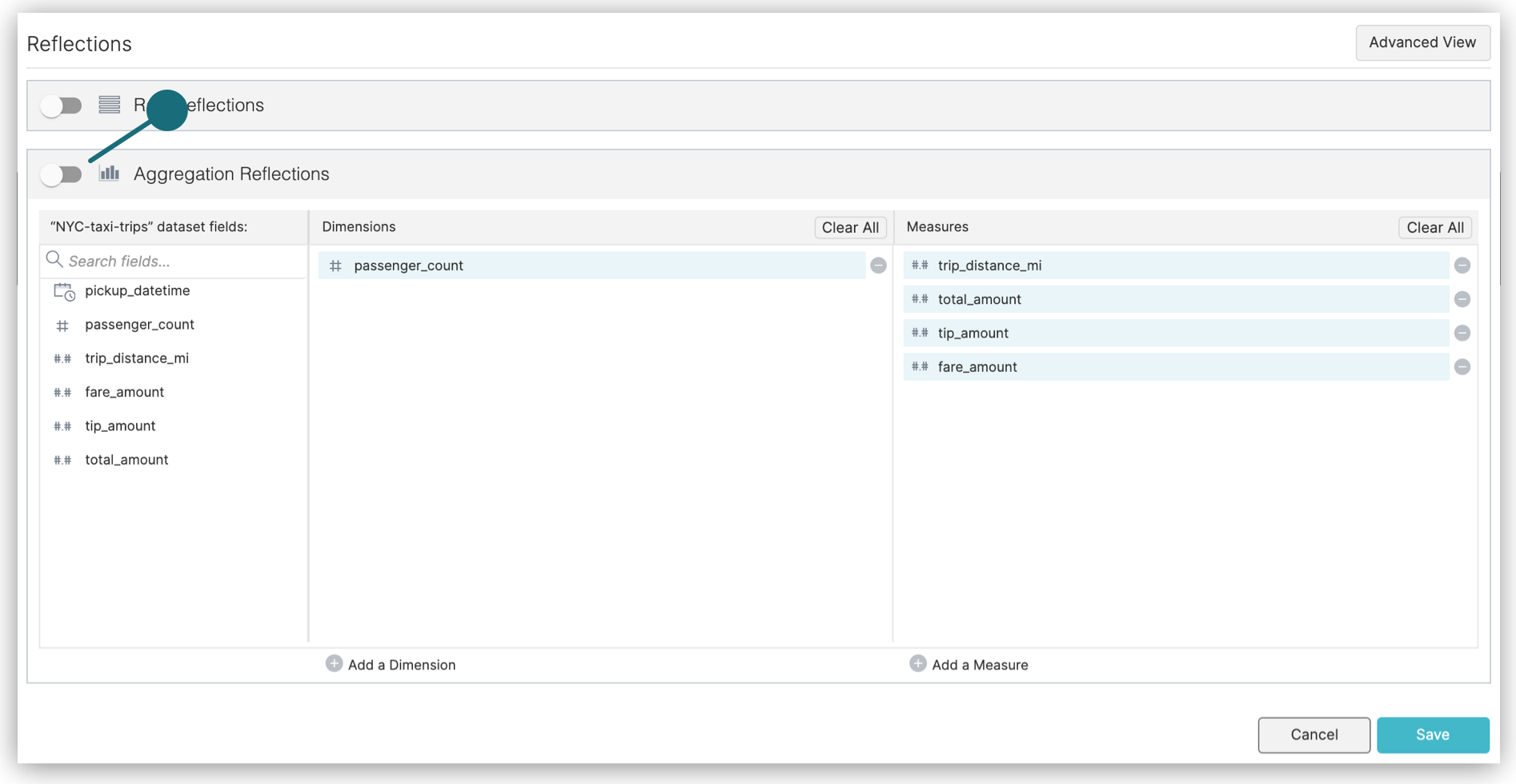Remove passenger_count from Dimensions

coord(878,266)
